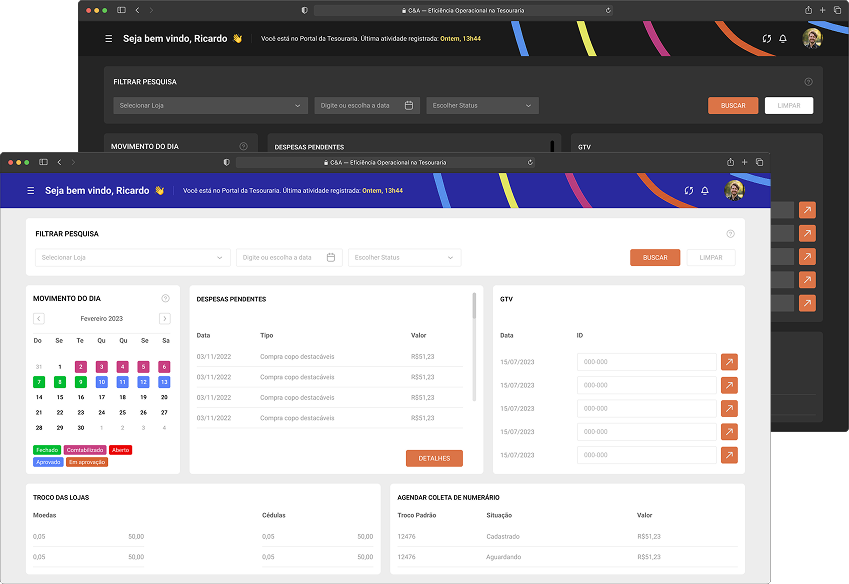Expand Escolher Status dropdown in dark window
The height and width of the screenshot is (584, 849).
(x=482, y=106)
